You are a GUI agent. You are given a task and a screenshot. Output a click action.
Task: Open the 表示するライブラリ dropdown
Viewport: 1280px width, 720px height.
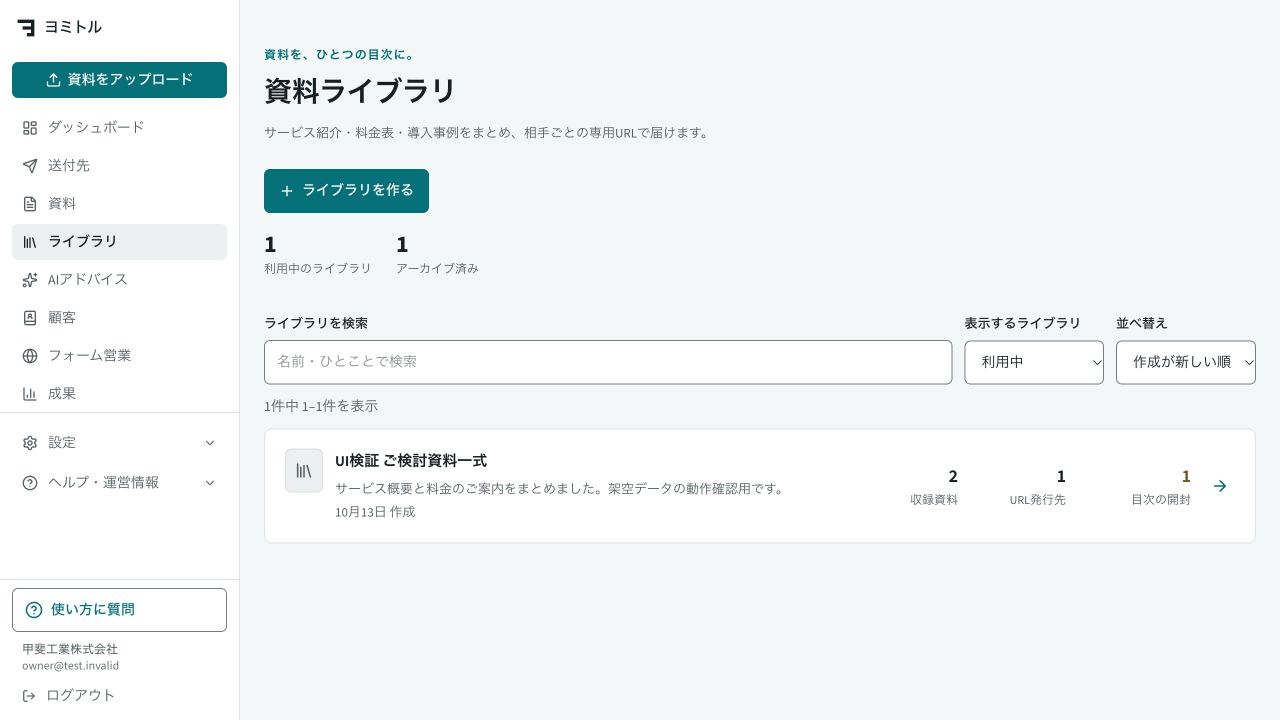1034,362
